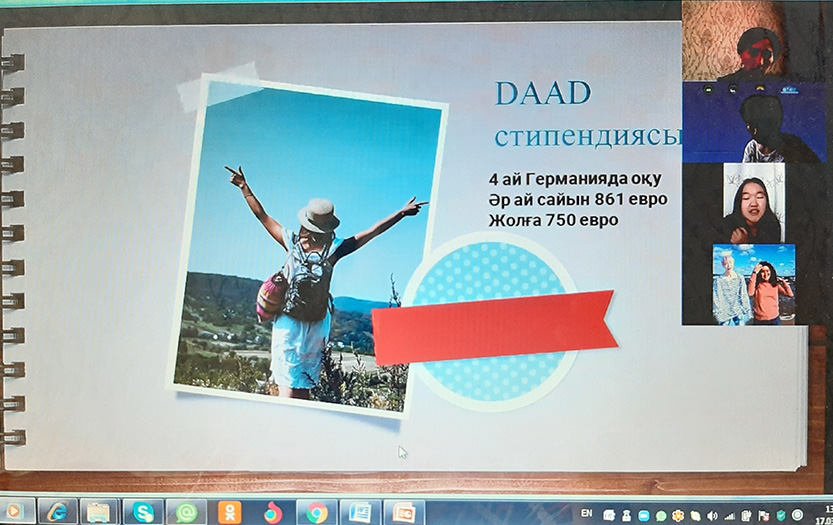Screen dimensions: 833x525
Task: Select the speaking girl's video tile
Action: pos(754,204)
